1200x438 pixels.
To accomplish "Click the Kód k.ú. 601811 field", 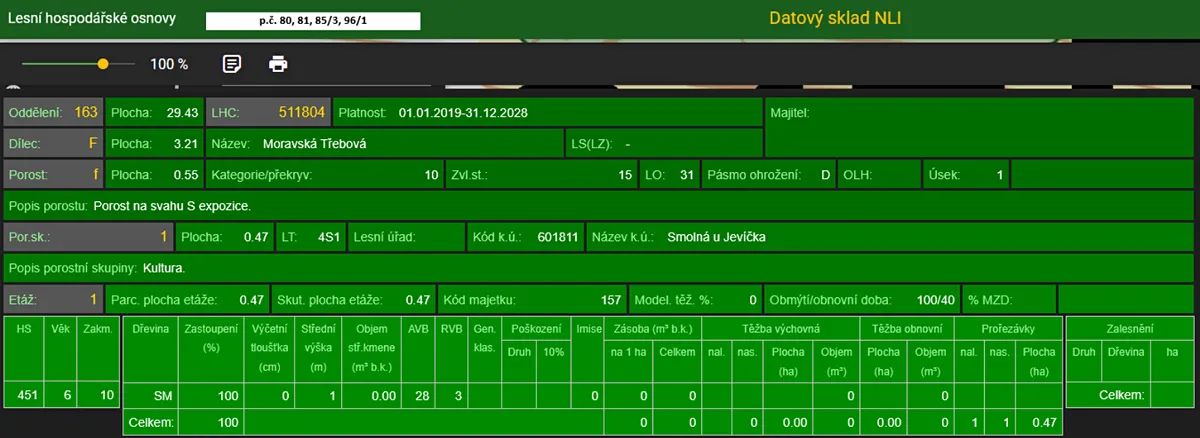I will 525,238.
